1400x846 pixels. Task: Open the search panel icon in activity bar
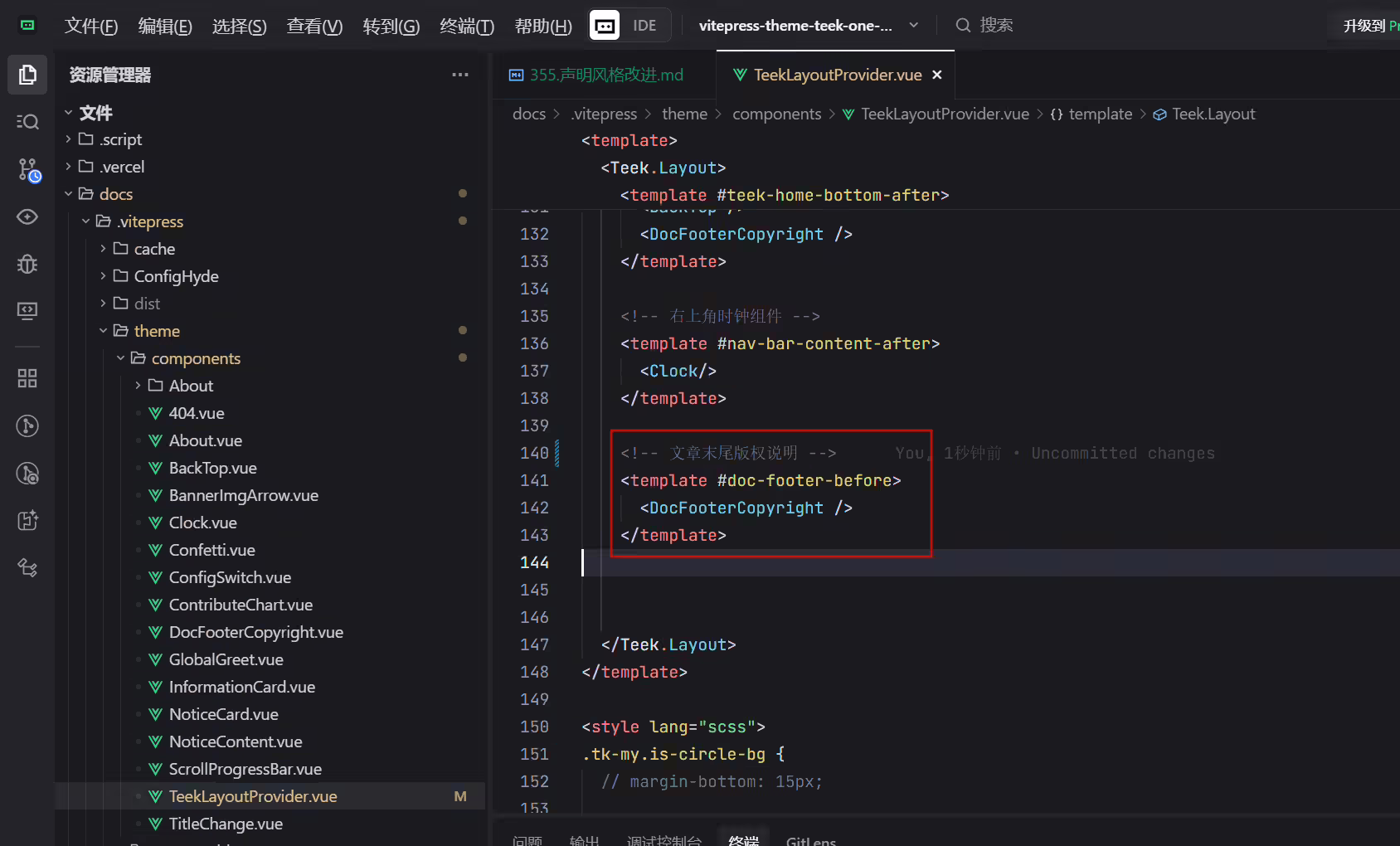coord(27,122)
